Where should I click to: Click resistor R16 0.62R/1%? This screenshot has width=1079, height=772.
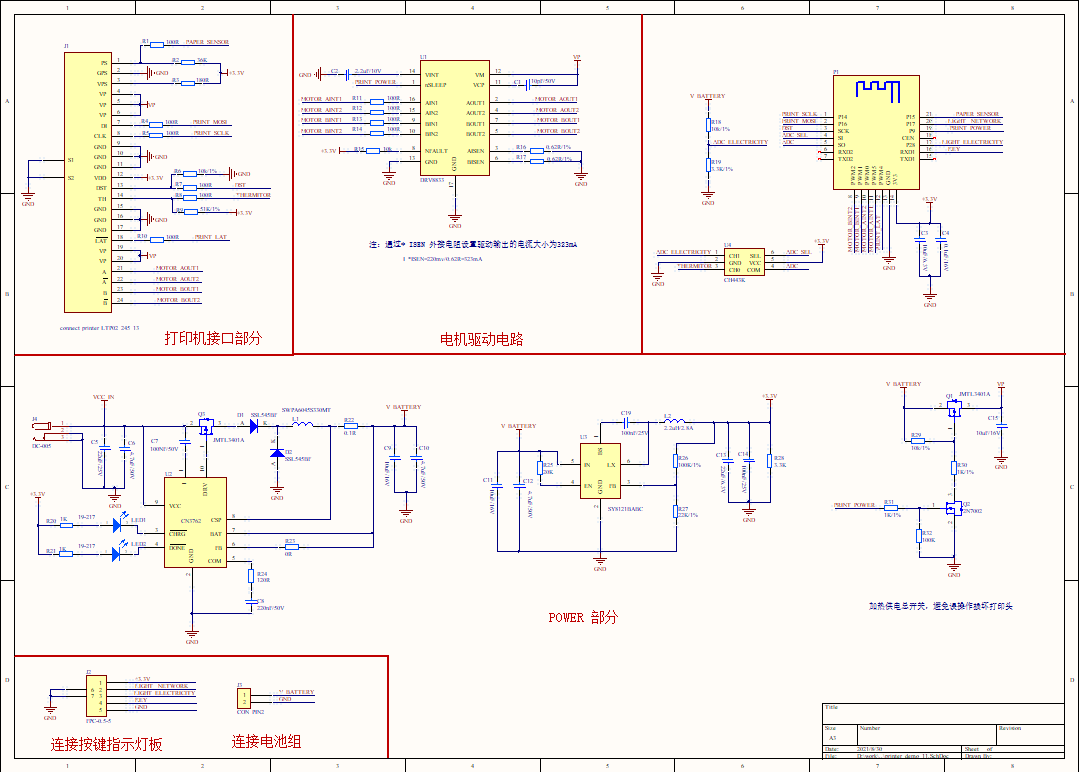pos(537,151)
